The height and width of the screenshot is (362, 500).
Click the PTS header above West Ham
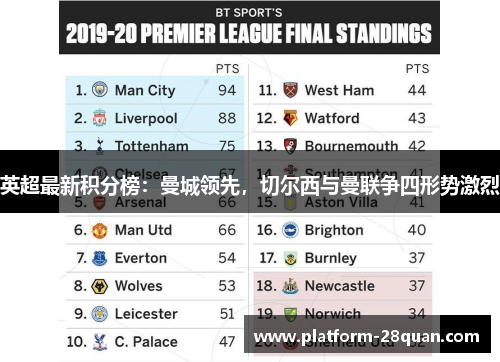[x=417, y=69]
